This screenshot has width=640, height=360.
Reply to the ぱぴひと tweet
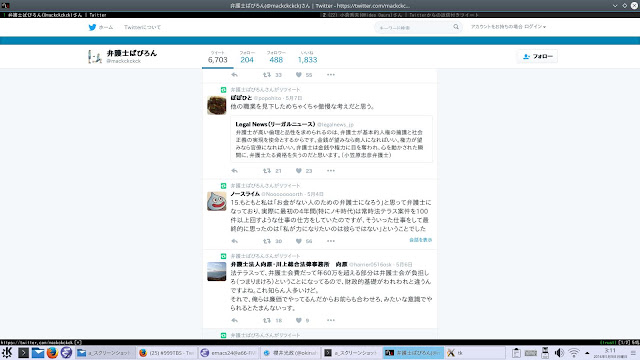pyautogui.click(x=234, y=171)
